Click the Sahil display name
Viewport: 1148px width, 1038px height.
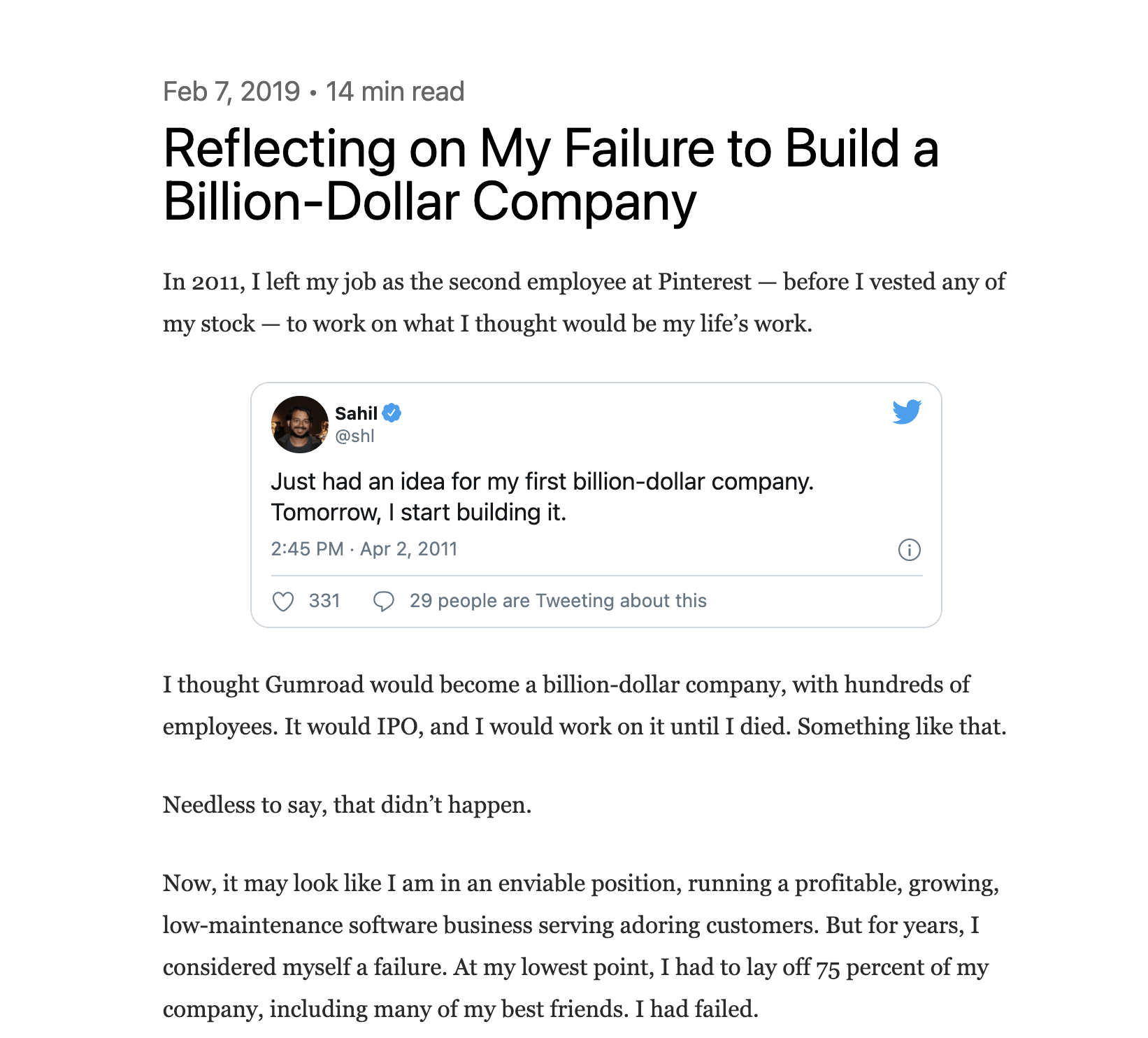(x=356, y=413)
